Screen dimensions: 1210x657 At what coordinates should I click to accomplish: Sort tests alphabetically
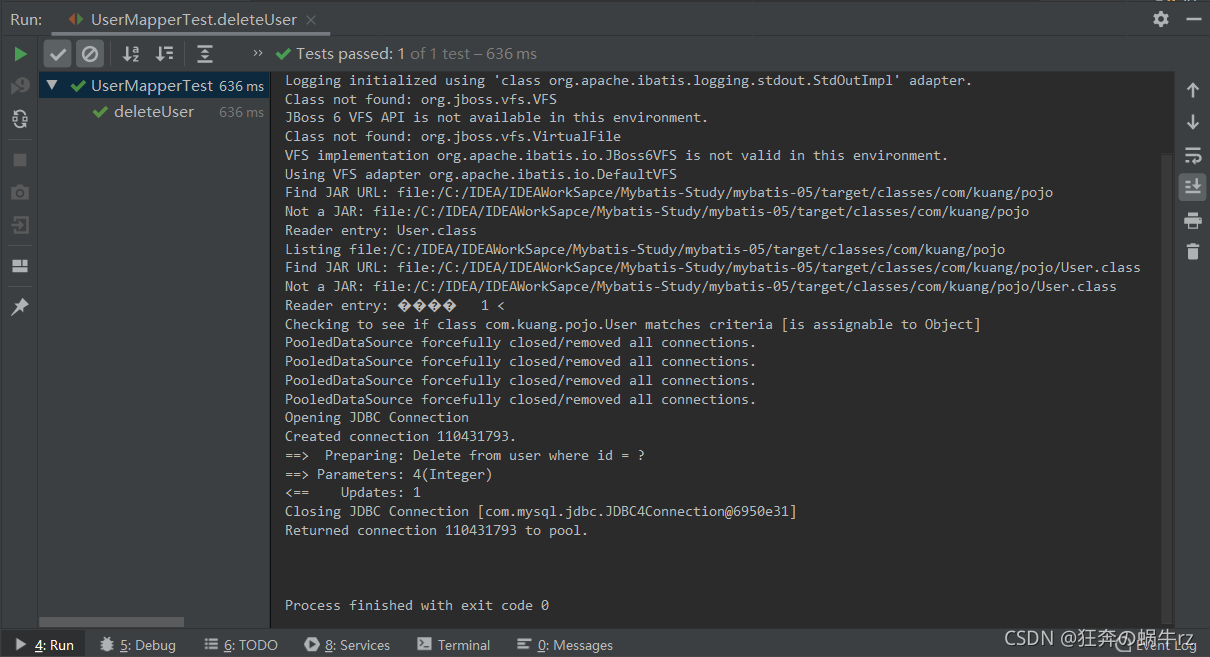pyautogui.click(x=131, y=54)
